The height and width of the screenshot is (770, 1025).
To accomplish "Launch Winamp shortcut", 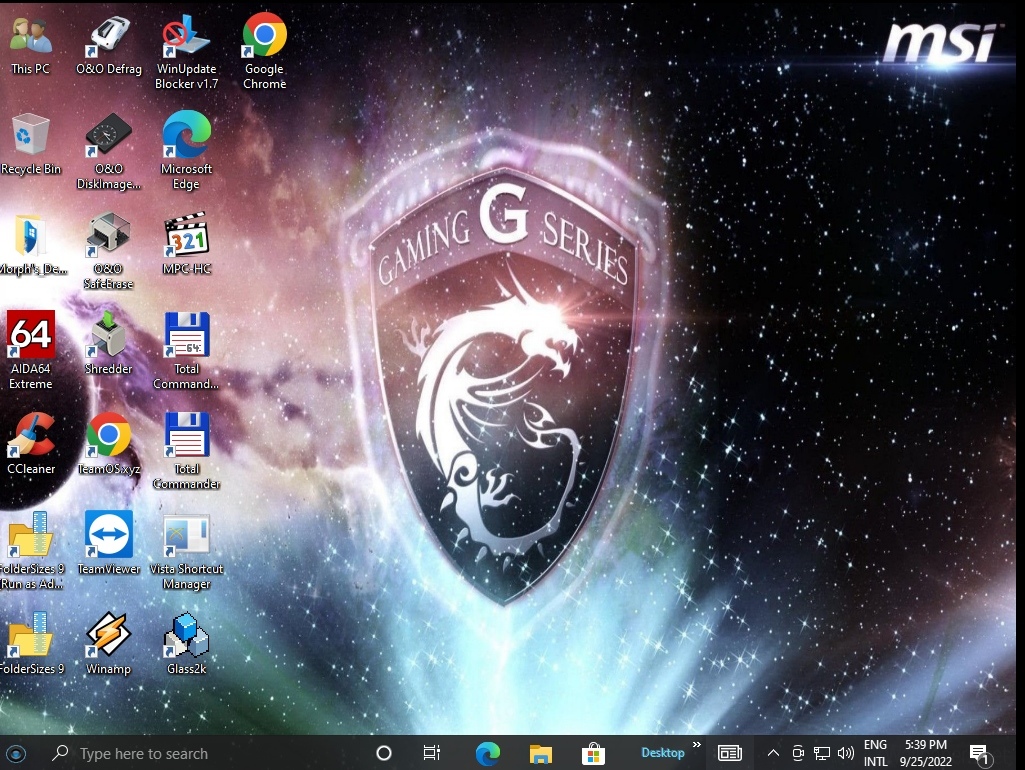I will click(x=109, y=644).
